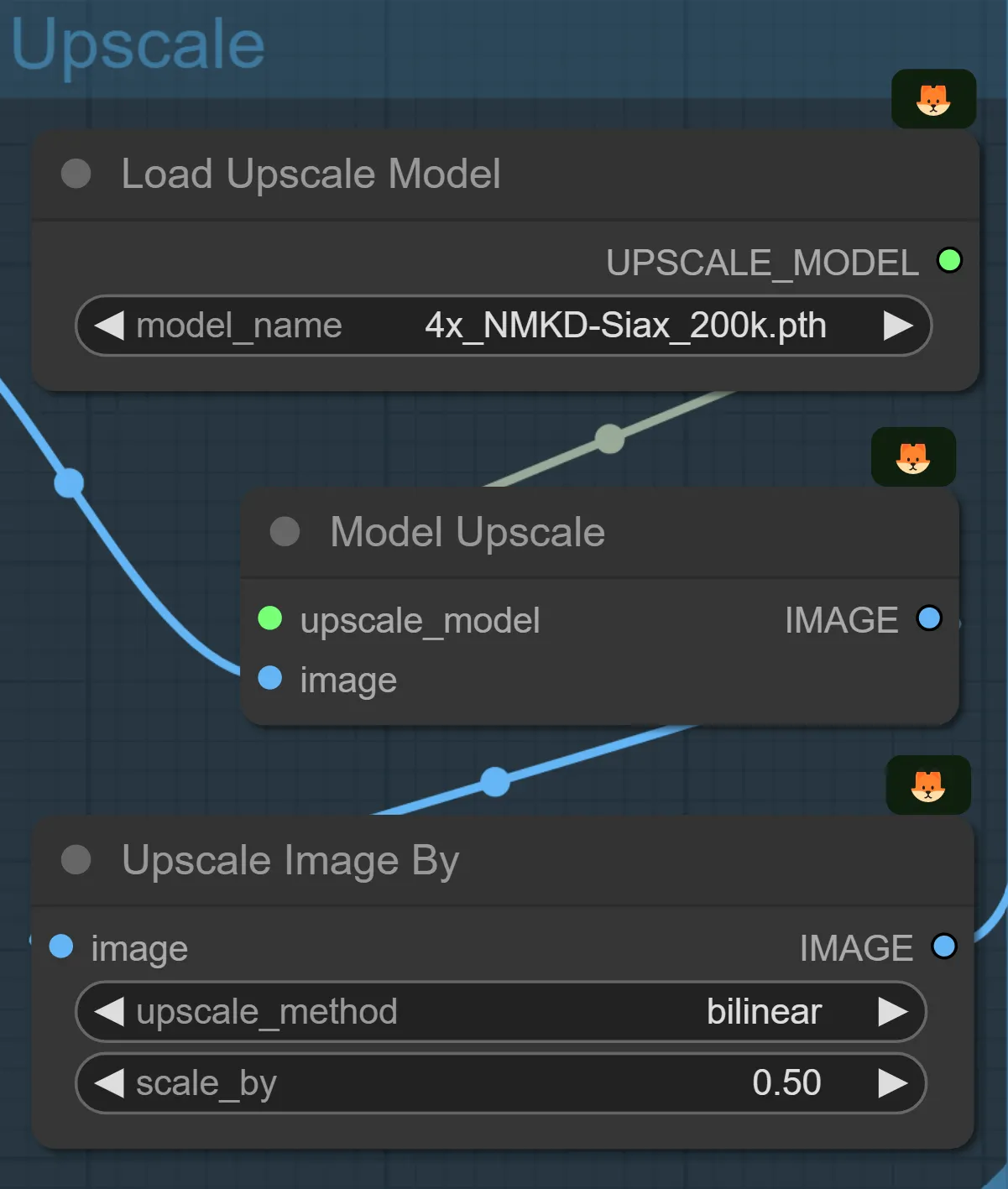
Task: Click the Upscale Image By node title
Action: [x=290, y=860]
